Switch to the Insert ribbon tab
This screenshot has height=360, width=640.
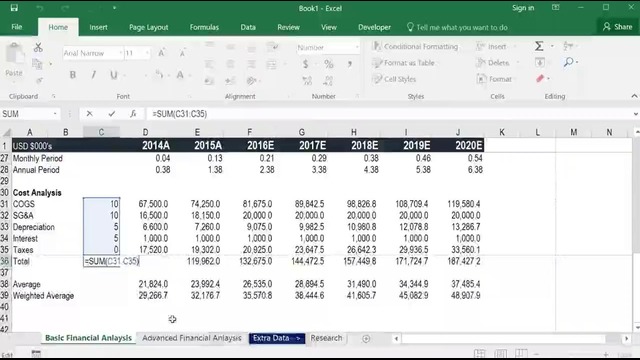98,27
